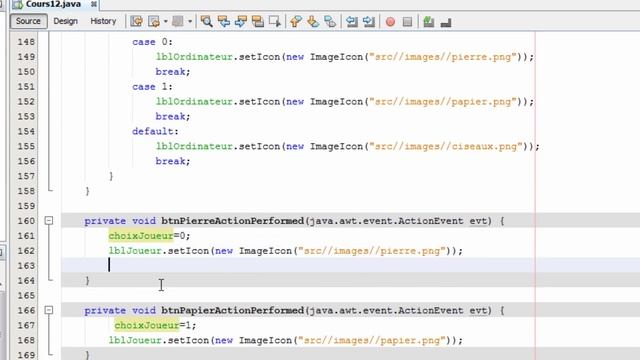Screen dimensions: 640x360
Task: Click Find Previous Occurrence icon
Action: click(224, 21)
